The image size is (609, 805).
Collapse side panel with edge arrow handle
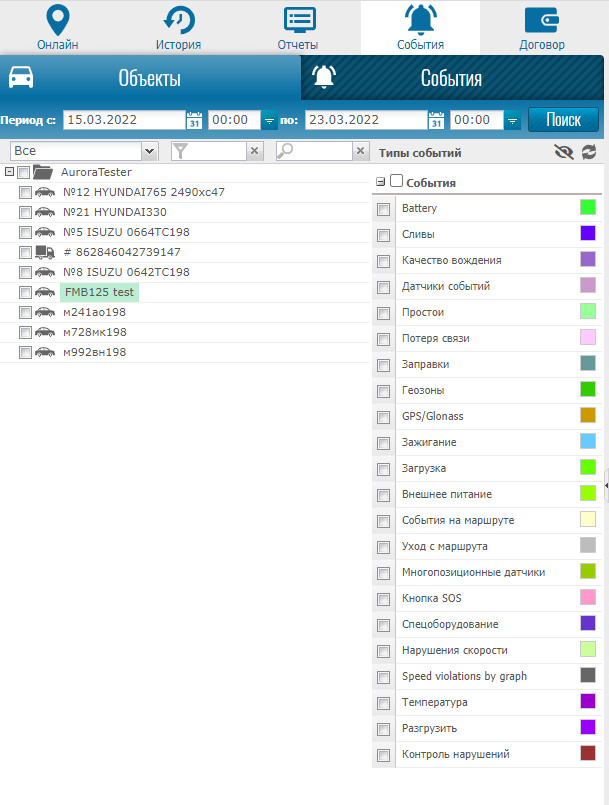coord(606,485)
